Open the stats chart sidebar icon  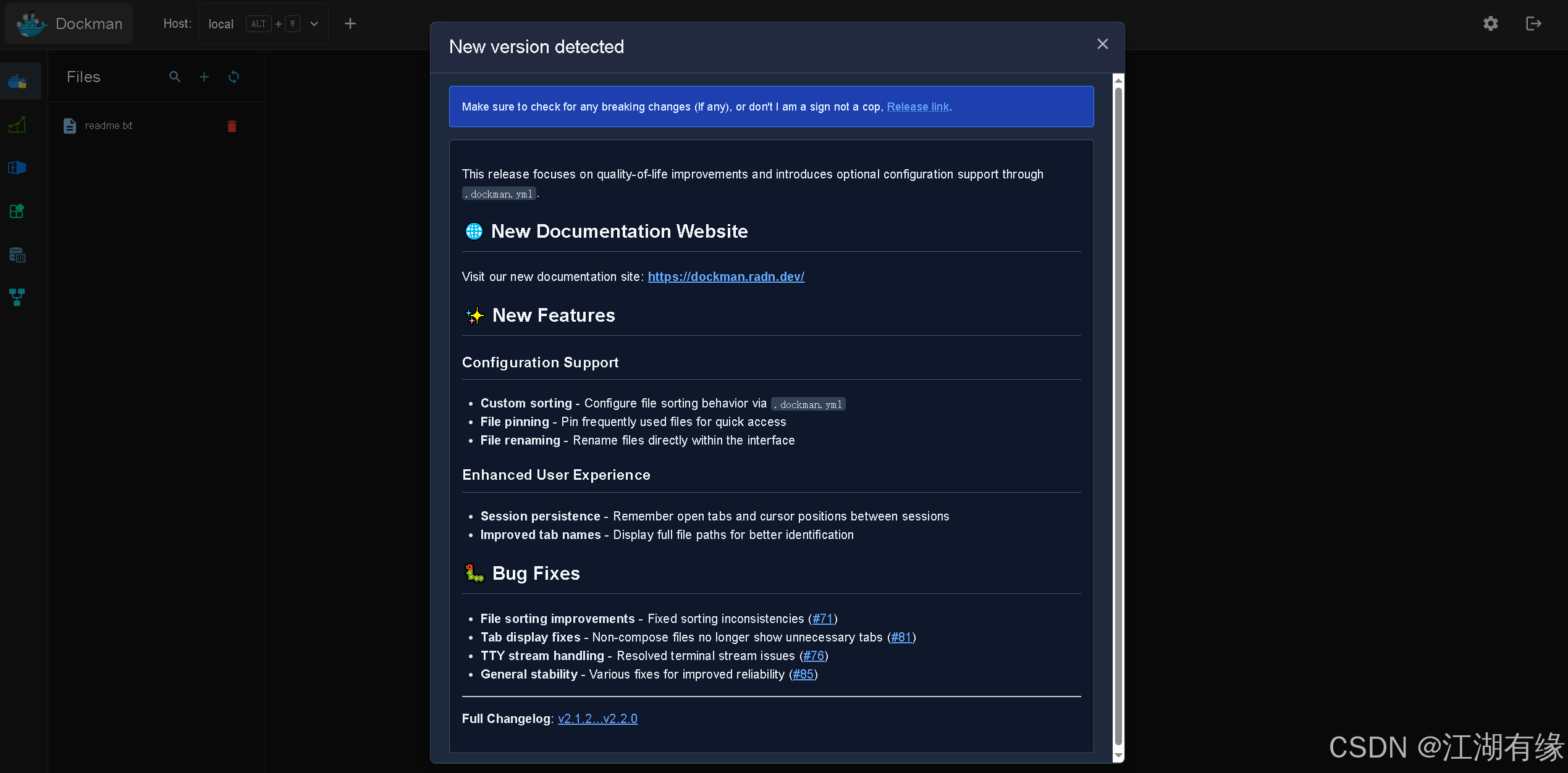[17, 125]
